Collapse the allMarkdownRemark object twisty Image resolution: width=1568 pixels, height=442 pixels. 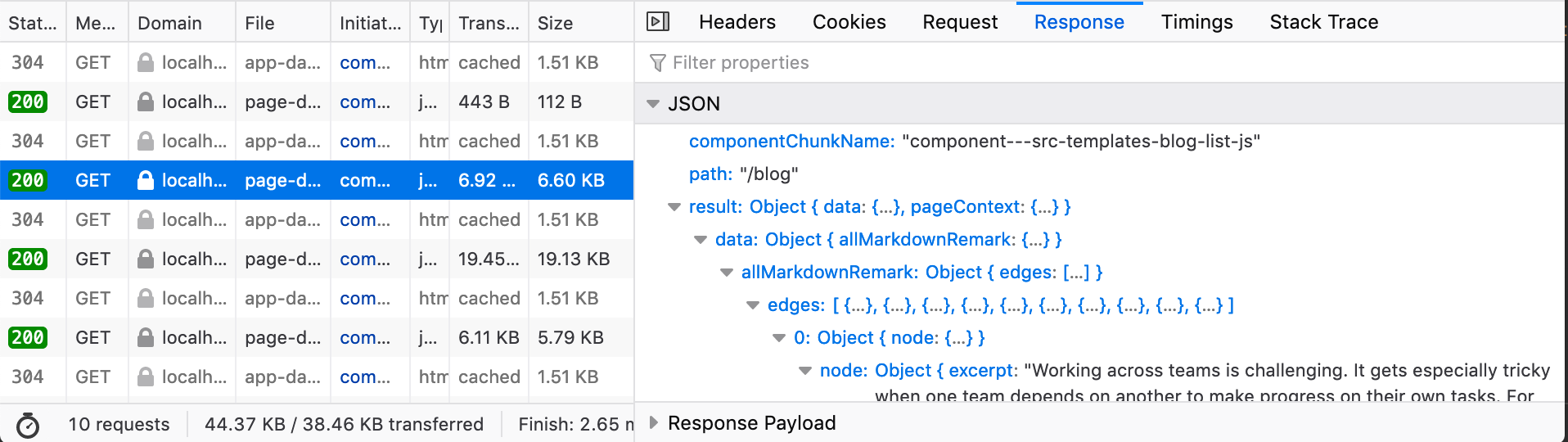(x=727, y=273)
